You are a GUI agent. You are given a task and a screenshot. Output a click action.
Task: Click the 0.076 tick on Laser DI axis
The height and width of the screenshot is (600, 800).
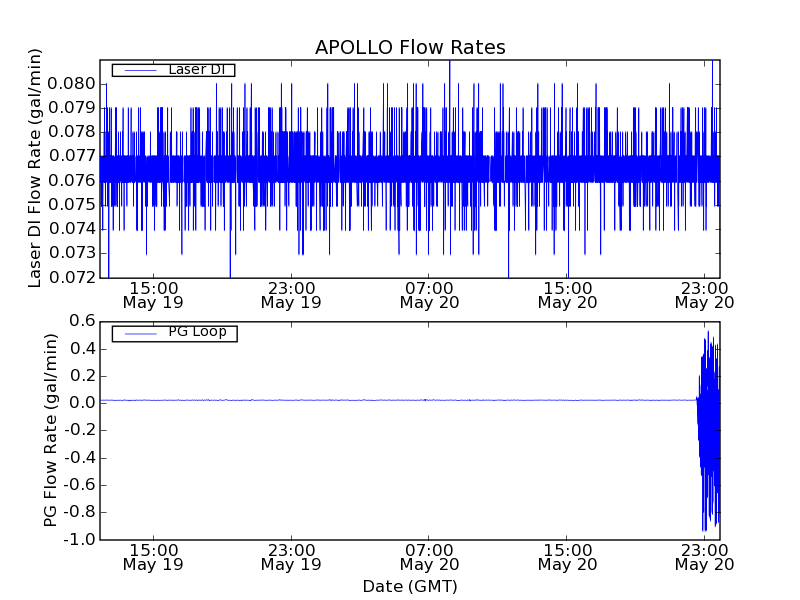71,181
